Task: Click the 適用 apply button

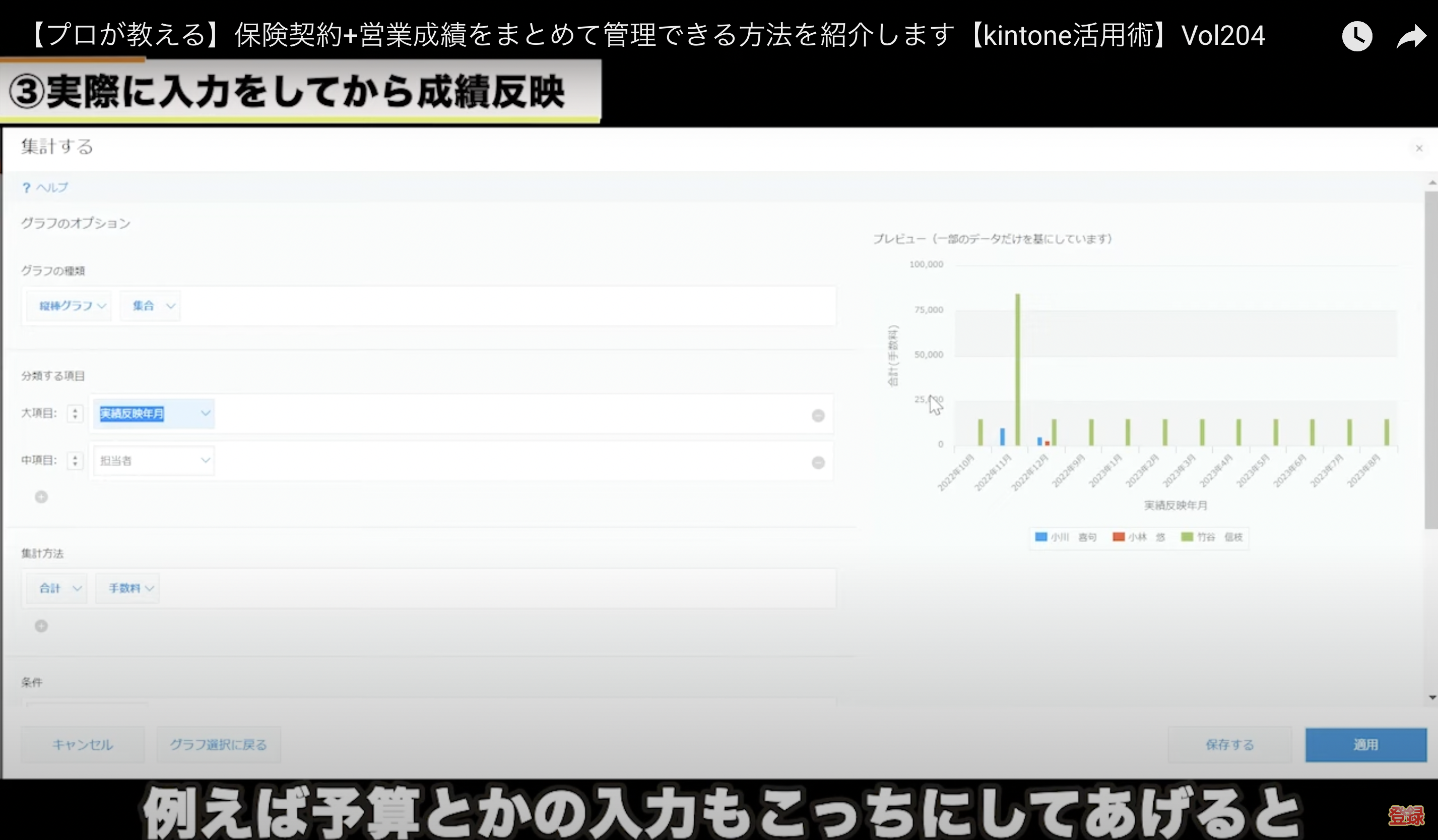Action: (1365, 744)
